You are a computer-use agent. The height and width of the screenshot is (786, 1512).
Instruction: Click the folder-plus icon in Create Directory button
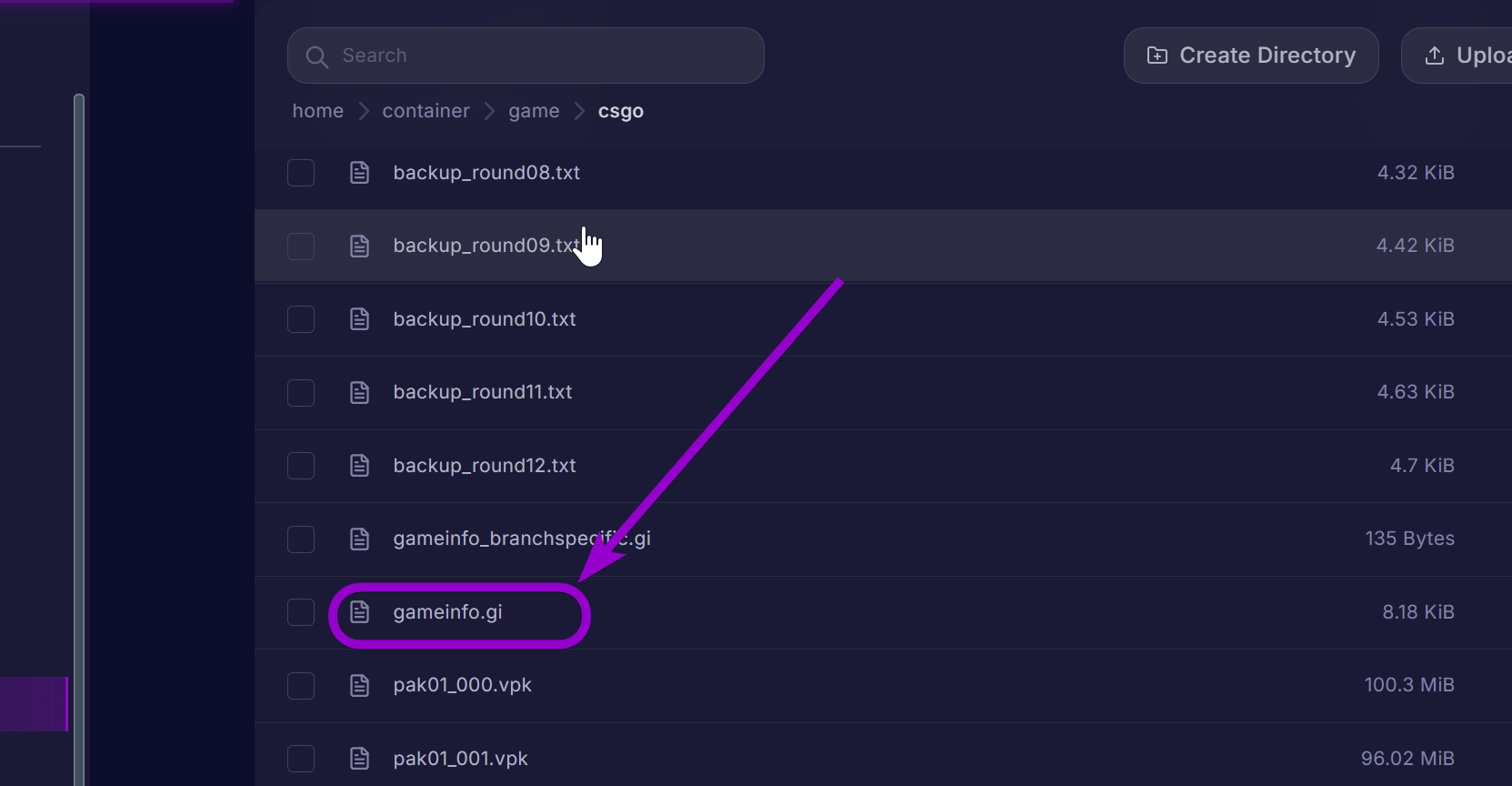[1157, 55]
